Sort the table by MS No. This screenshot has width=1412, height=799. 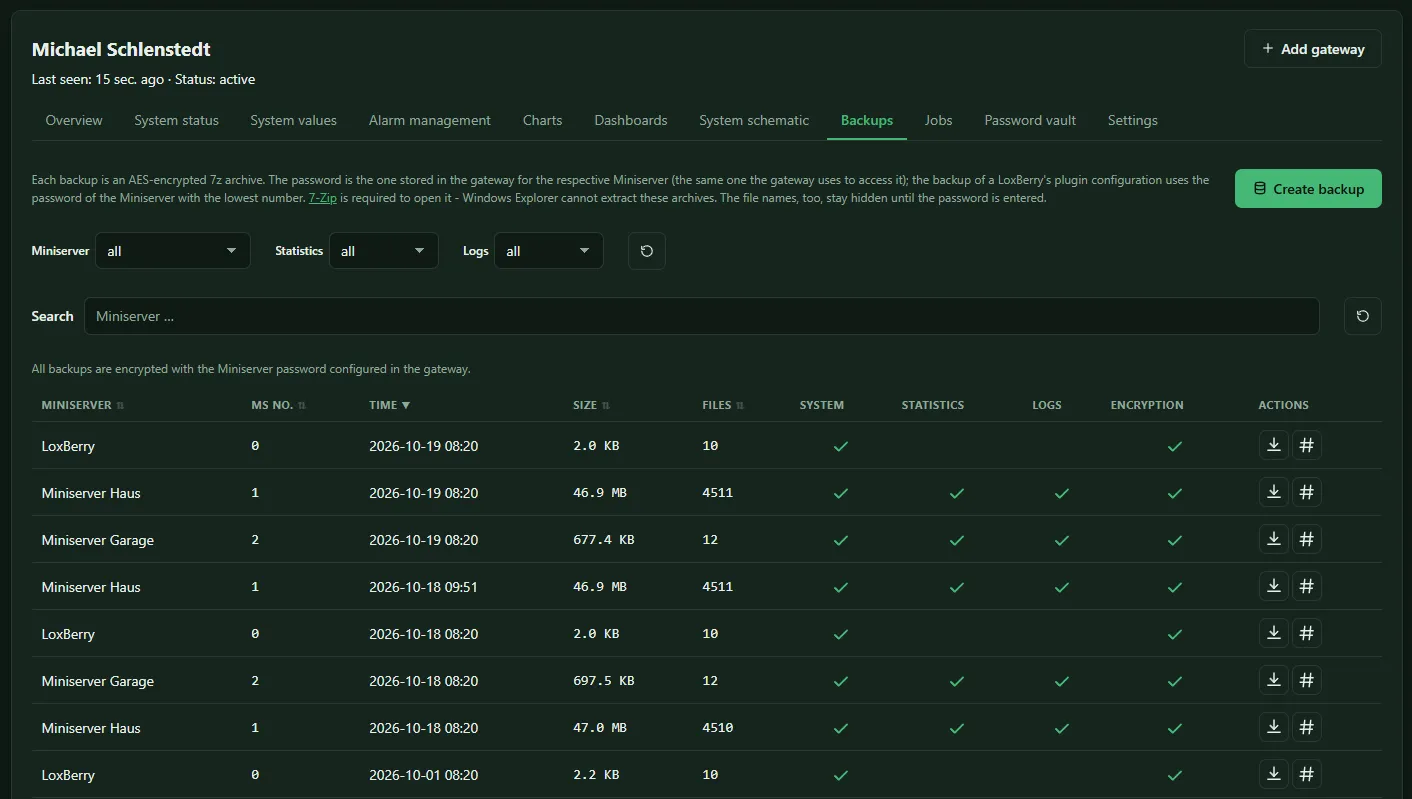(x=279, y=405)
